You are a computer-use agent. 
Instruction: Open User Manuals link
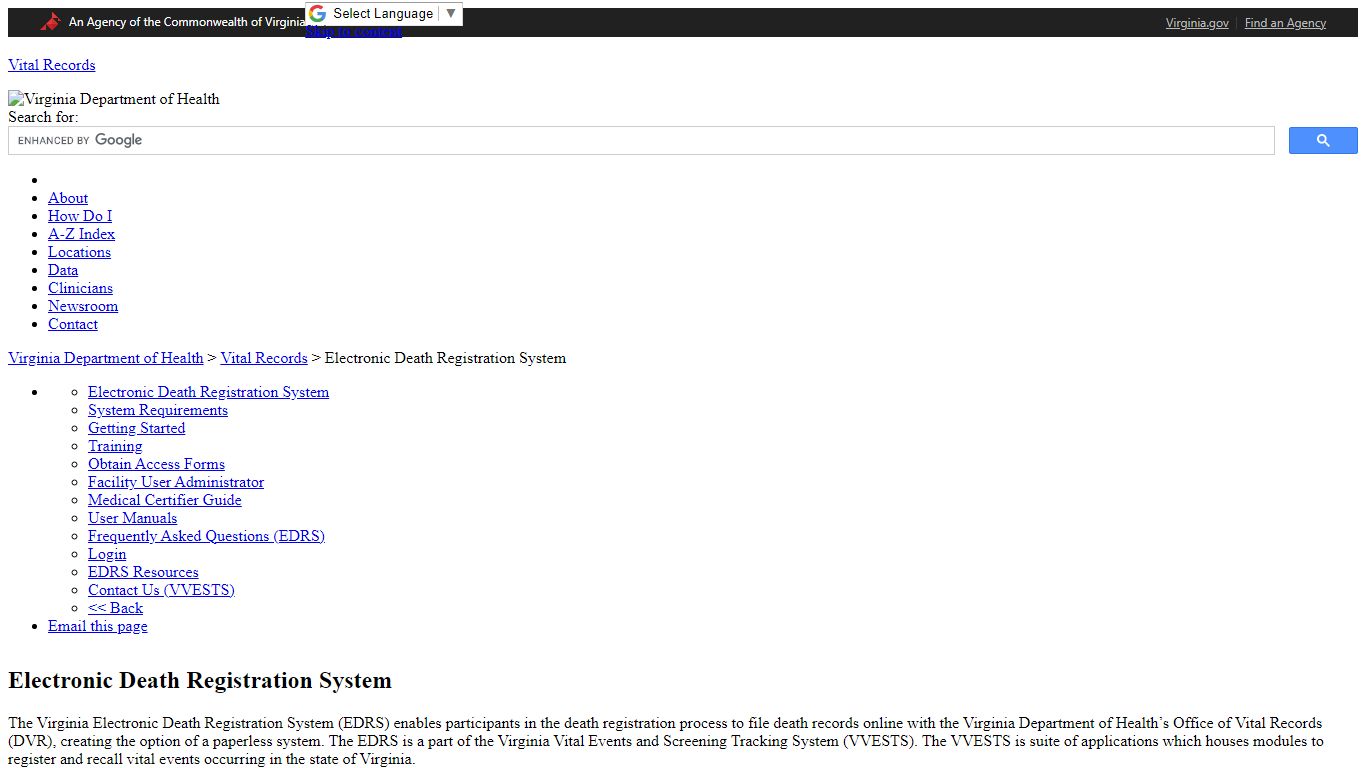click(x=132, y=518)
